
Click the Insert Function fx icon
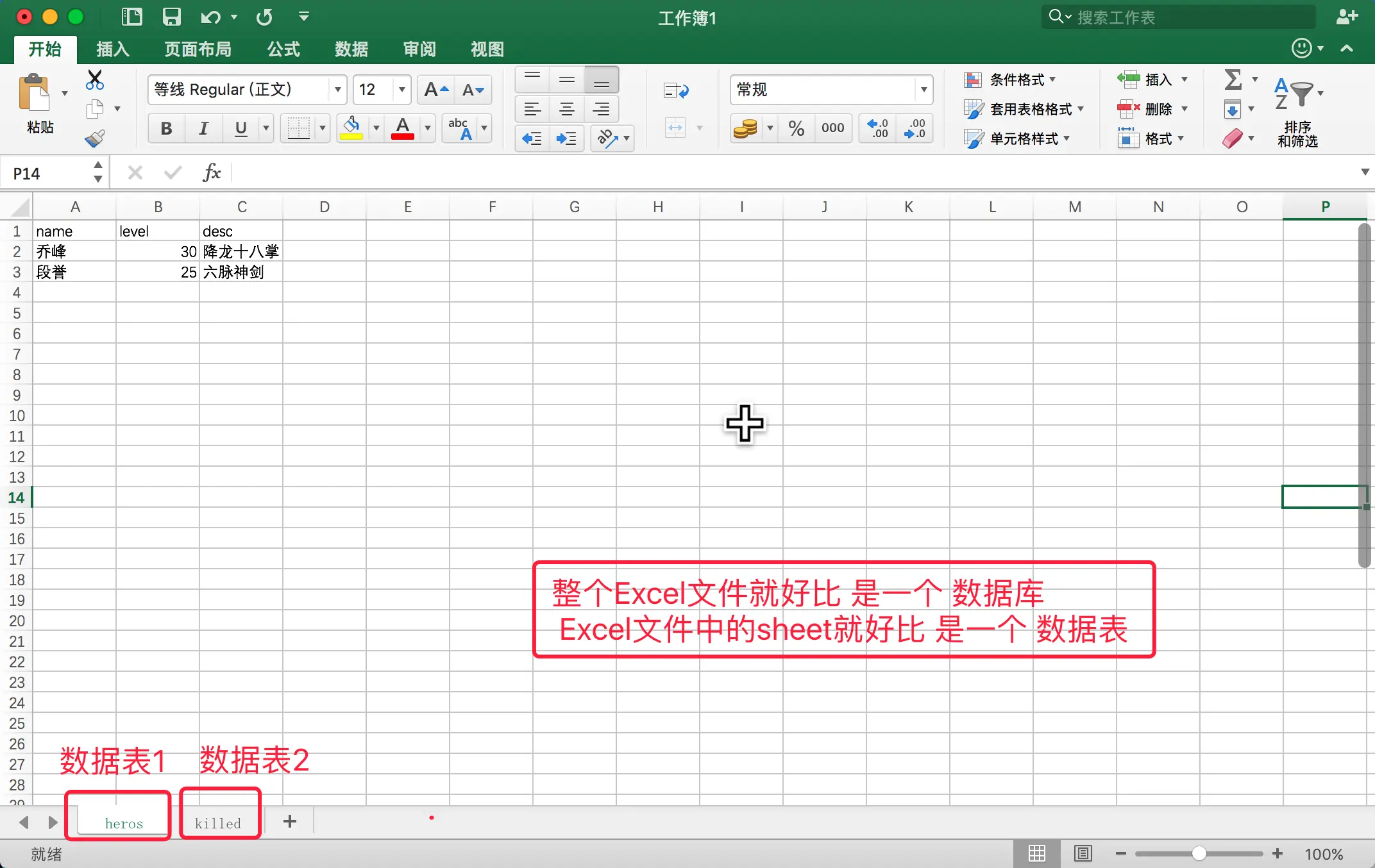[x=212, y=172]
